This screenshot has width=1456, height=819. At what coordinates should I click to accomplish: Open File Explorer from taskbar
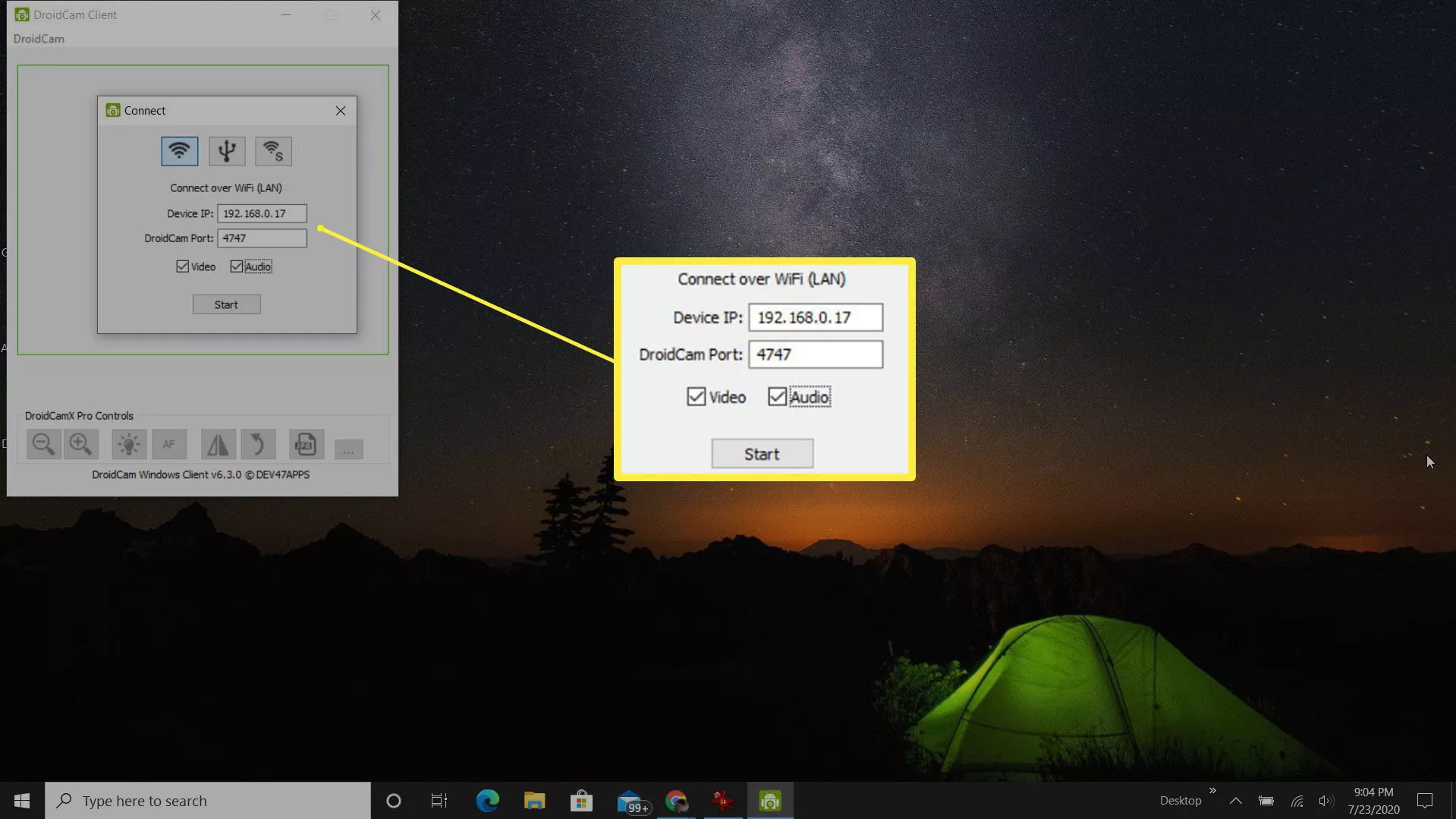point(534,801)
